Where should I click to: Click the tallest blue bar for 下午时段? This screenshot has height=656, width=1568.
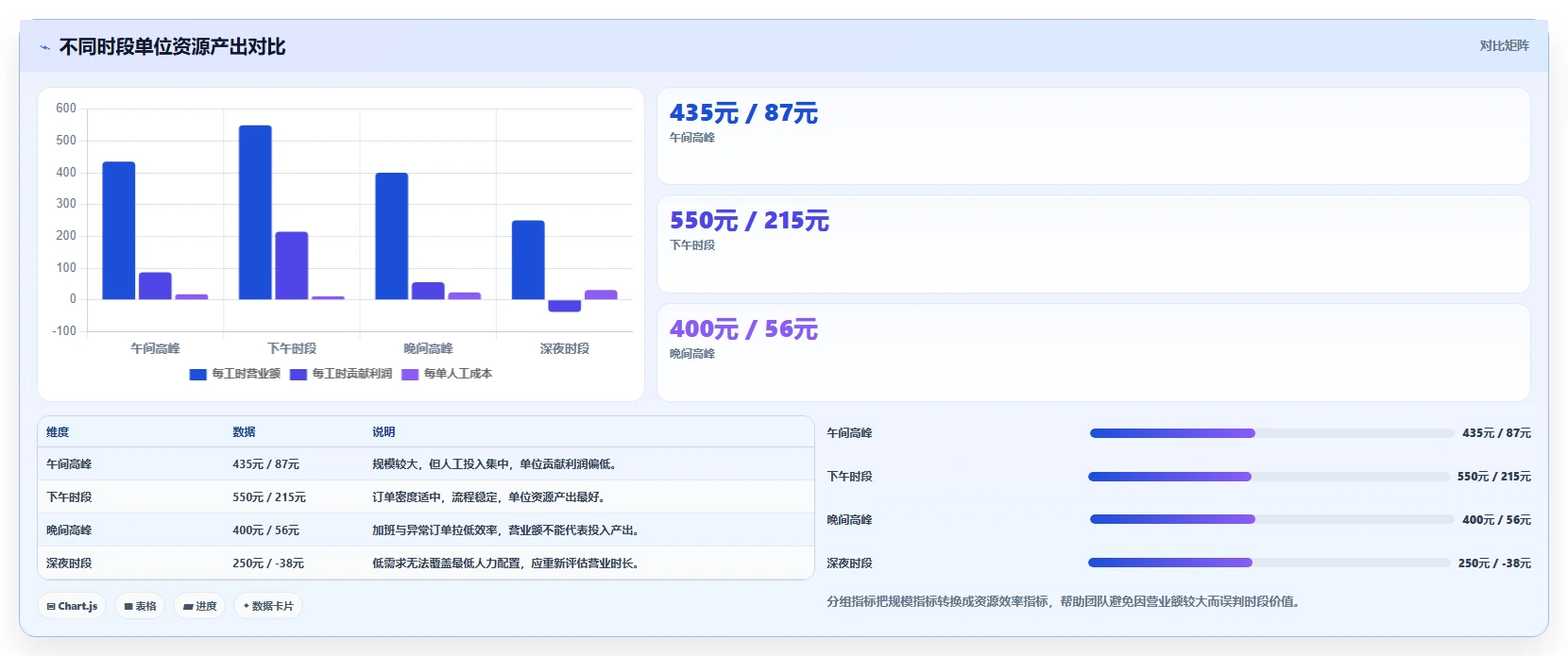click(255, 212)
